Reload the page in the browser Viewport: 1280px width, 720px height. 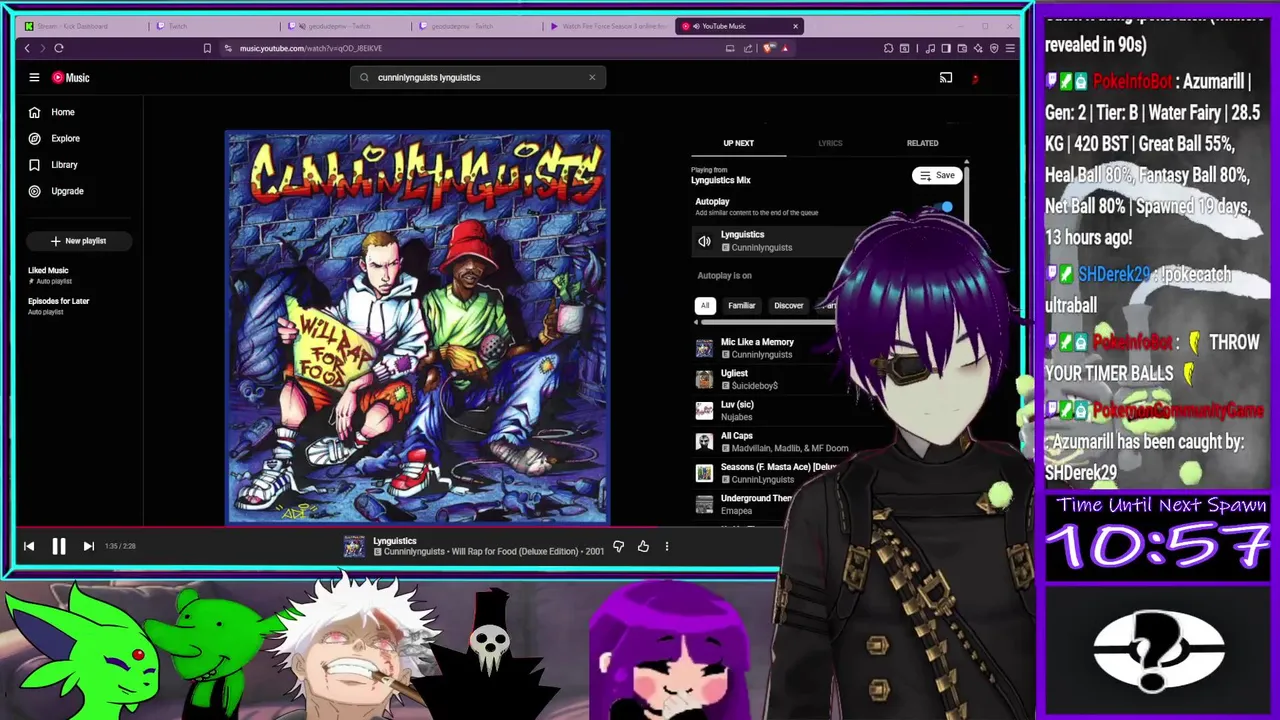[x=59, y=48]
